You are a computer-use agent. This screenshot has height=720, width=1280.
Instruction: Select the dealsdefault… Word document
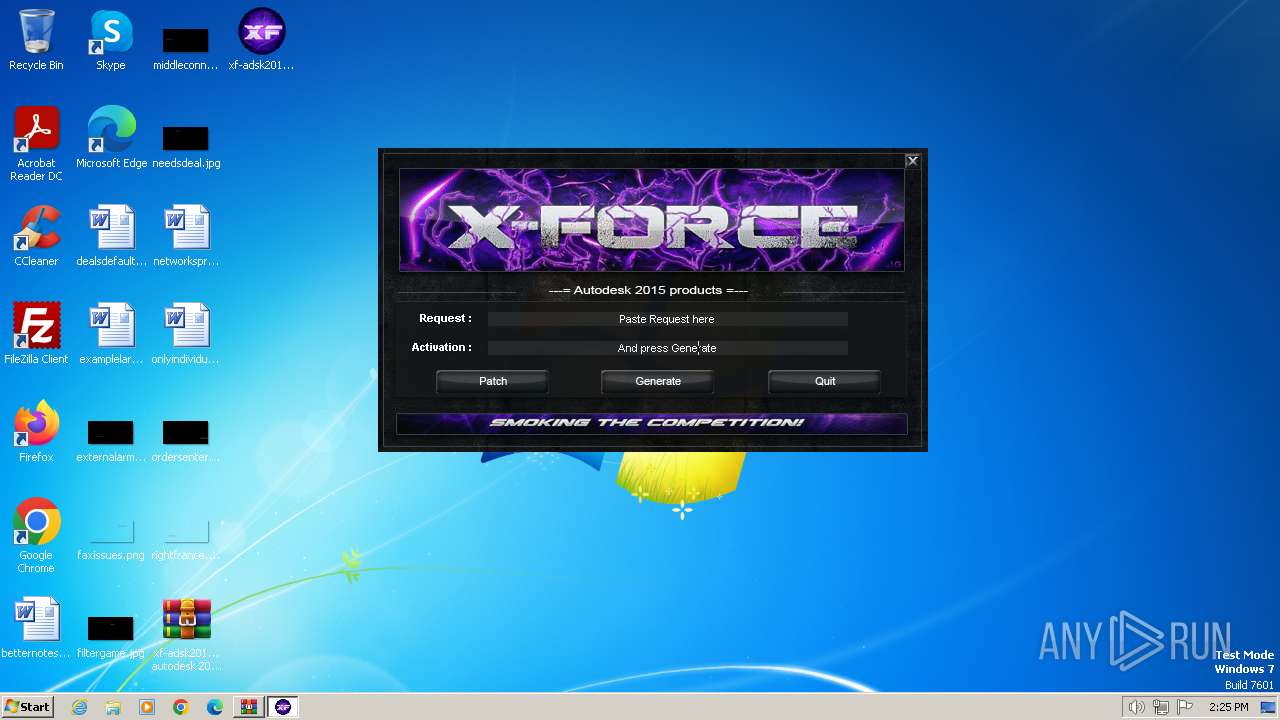111,236
